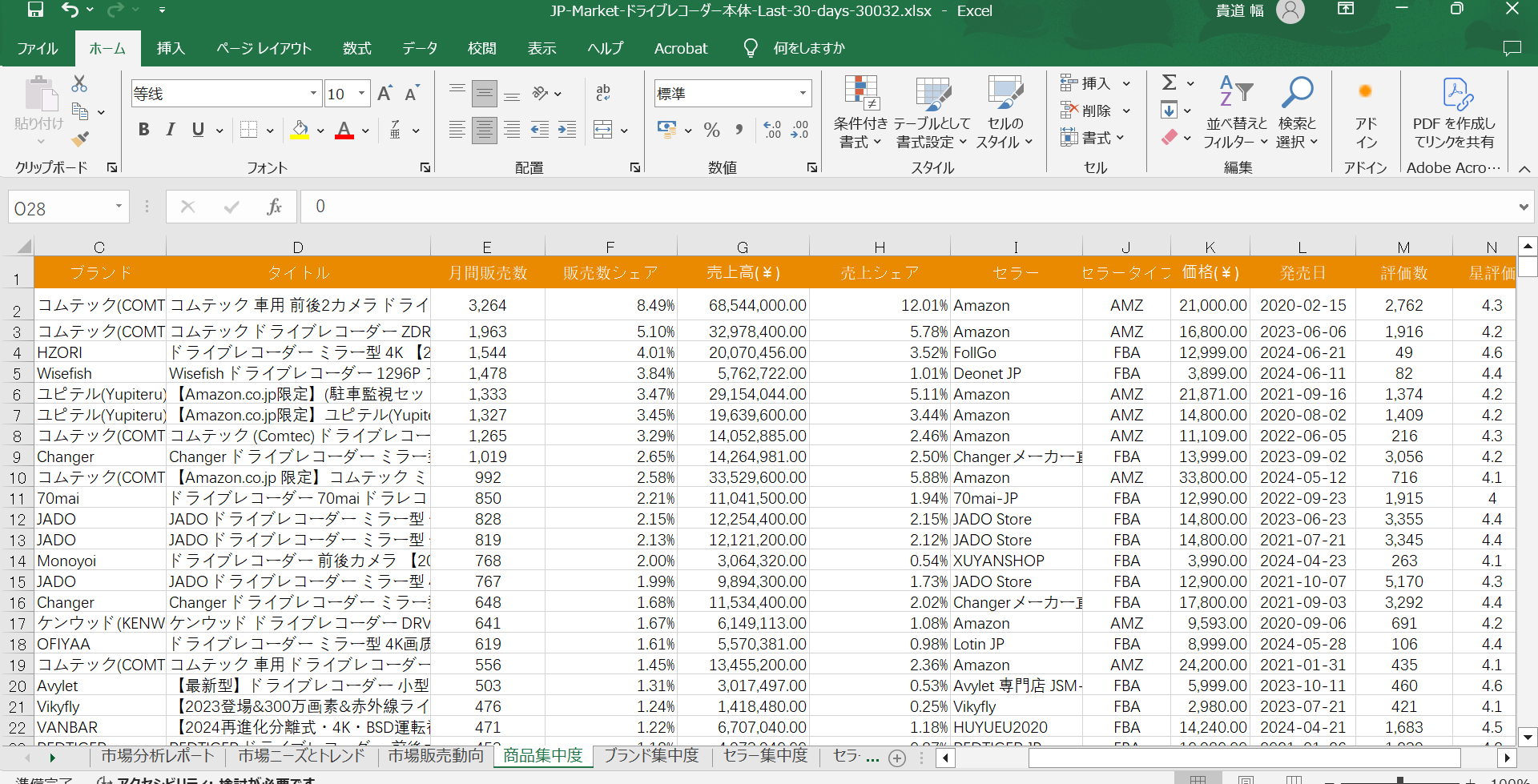Toggle Bold formatting
This screenshot has width=1538, height=784.
click(144, 130)
